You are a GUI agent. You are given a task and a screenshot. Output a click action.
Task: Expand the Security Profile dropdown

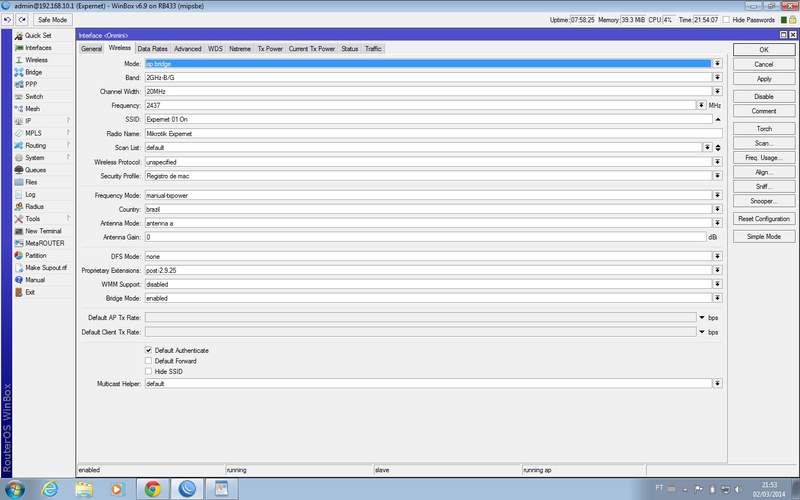717,176
